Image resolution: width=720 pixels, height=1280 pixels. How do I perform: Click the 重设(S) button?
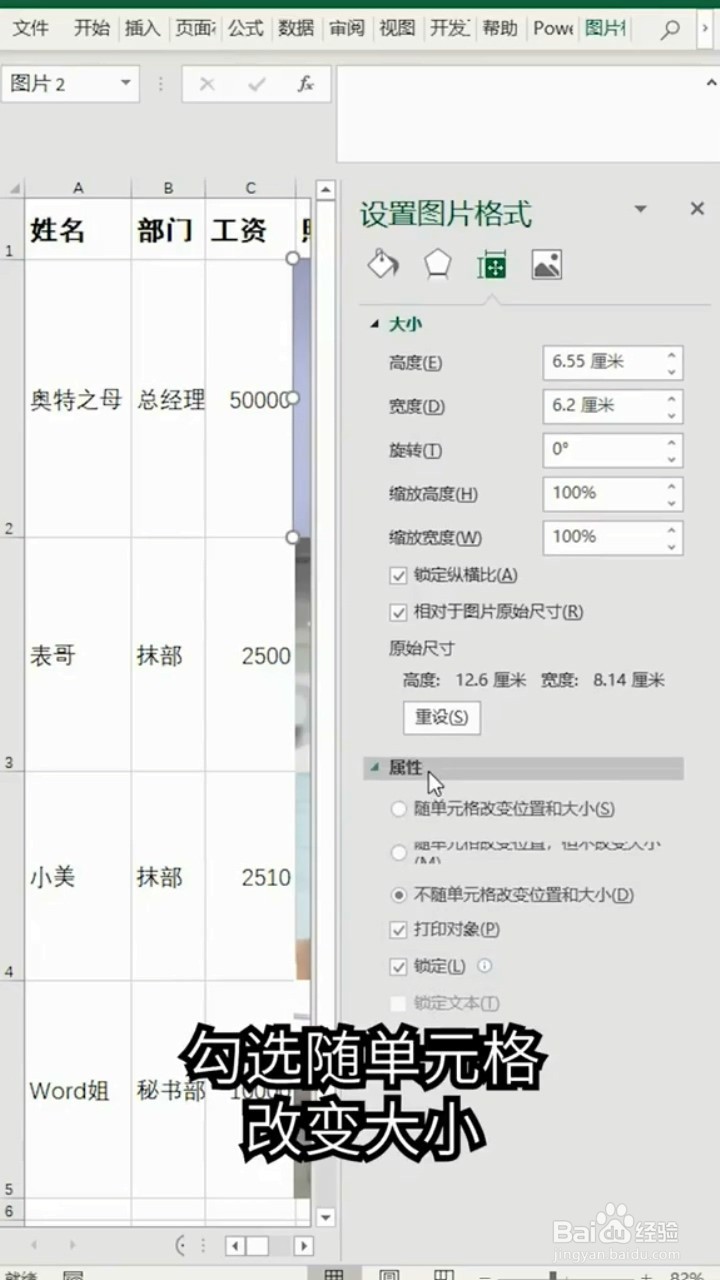[442, 718]
